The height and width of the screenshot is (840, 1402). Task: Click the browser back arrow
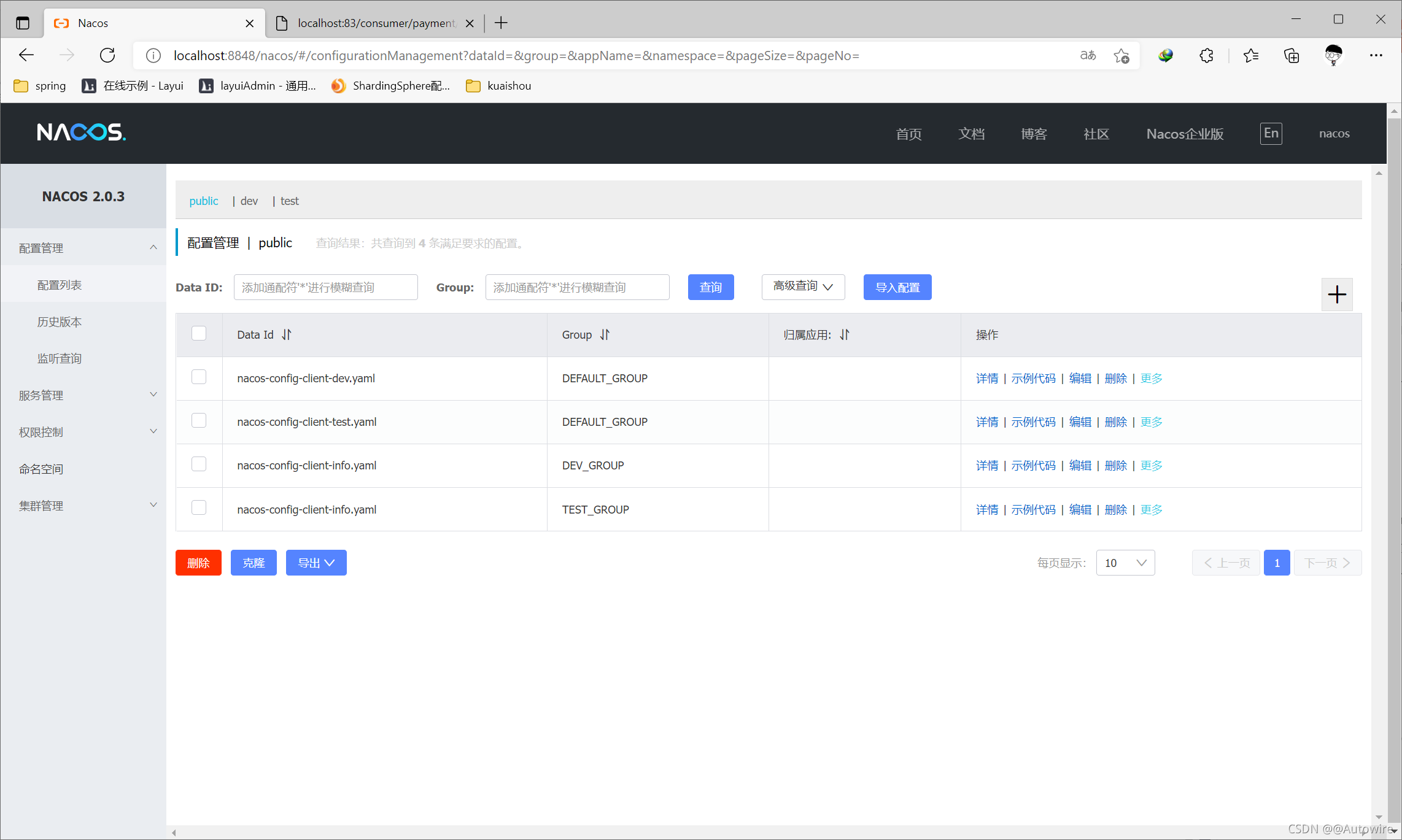point(26,55)
